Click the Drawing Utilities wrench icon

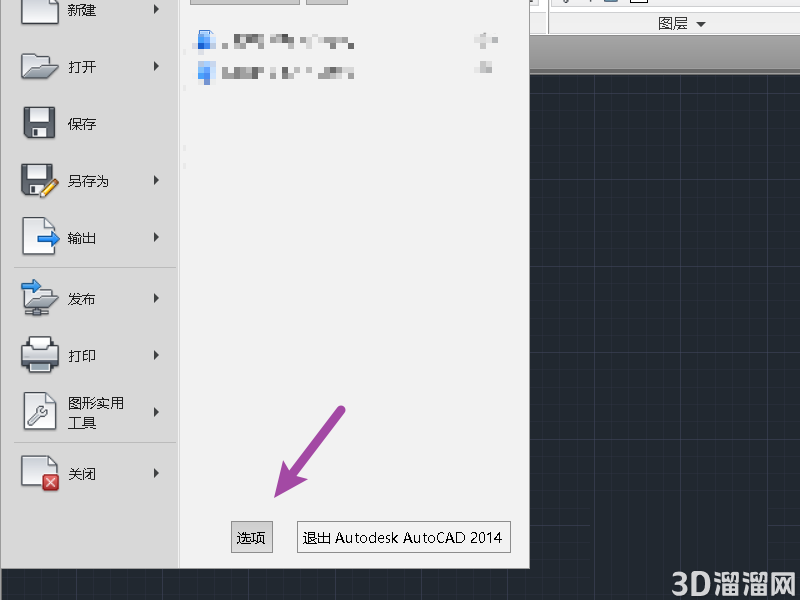point(39,411)
